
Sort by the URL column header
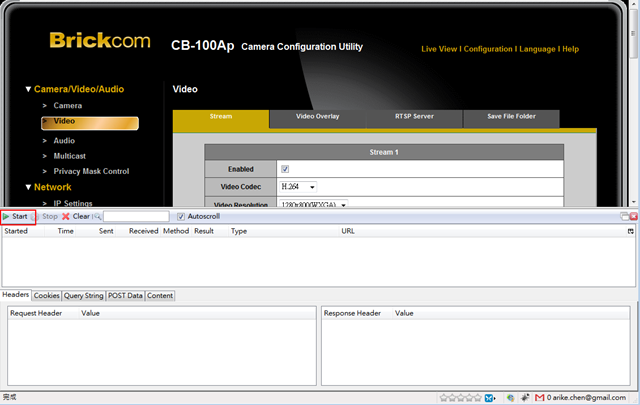(482, 231)
